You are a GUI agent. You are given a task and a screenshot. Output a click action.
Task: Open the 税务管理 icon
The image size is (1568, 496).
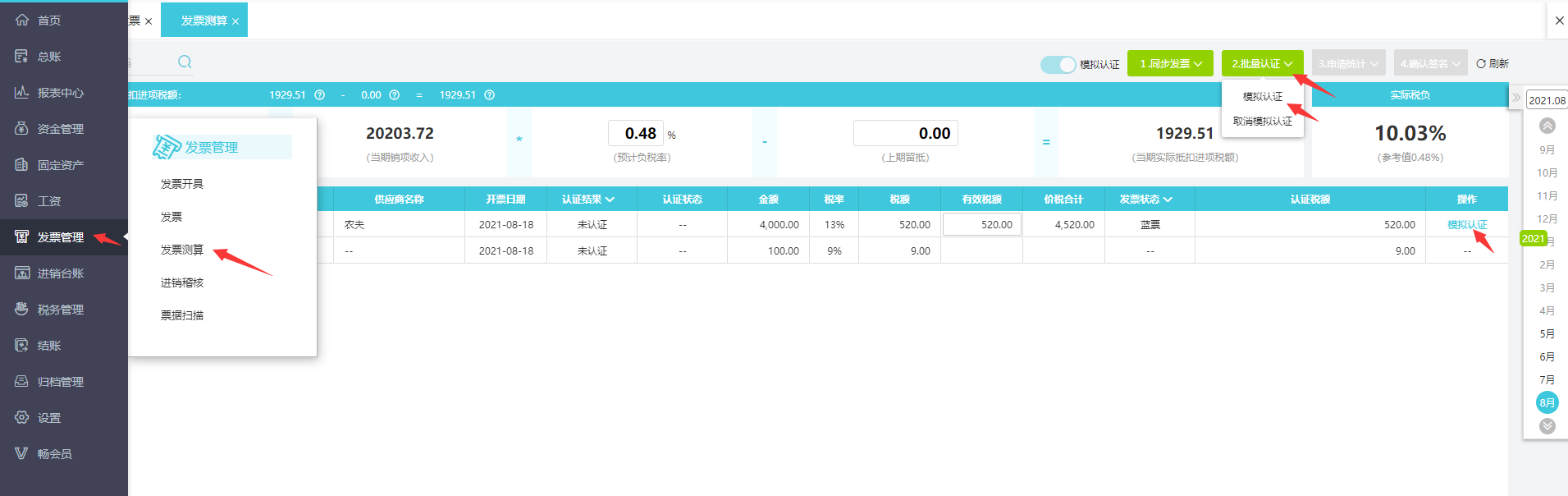click(x=22, y=309)
